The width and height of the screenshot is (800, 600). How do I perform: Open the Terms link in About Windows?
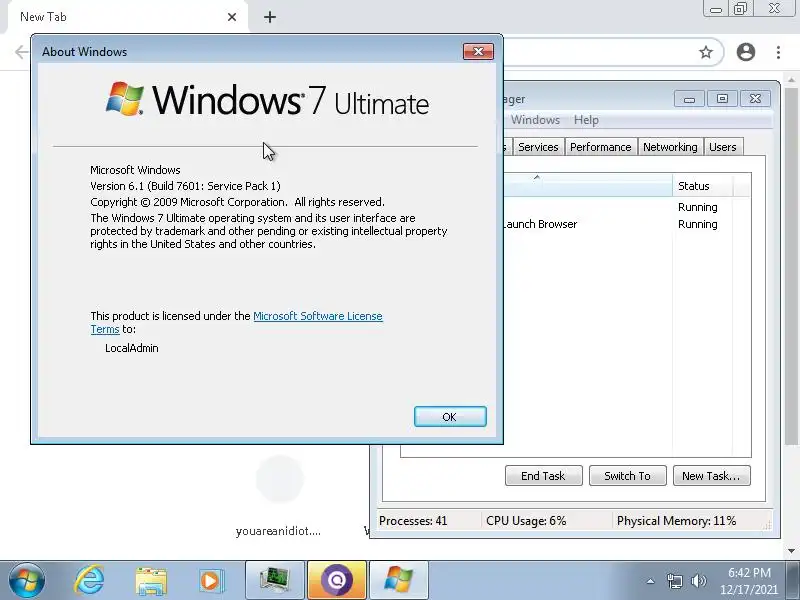105,329
